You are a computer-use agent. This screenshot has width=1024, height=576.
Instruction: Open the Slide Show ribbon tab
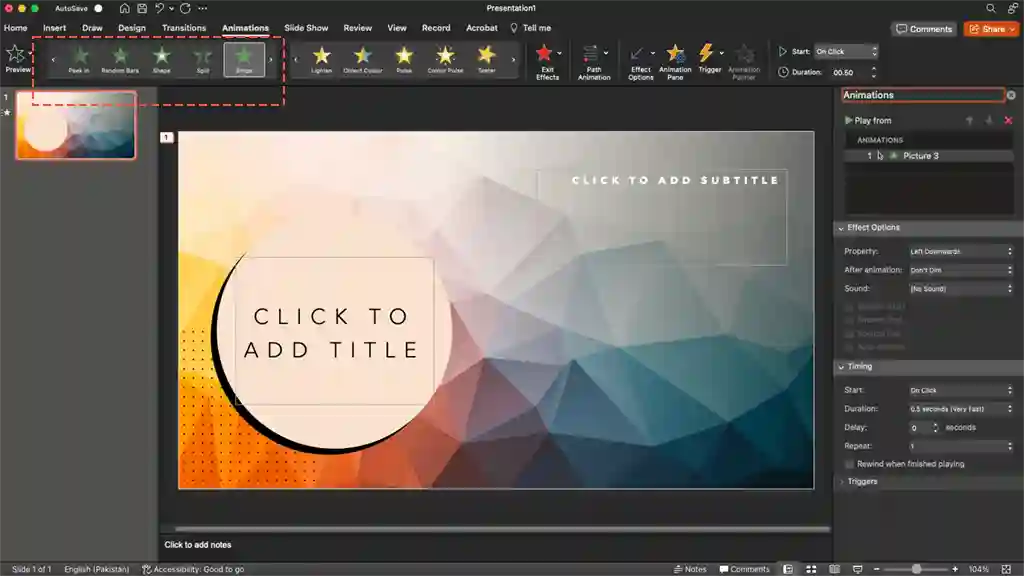coord(306,28)
